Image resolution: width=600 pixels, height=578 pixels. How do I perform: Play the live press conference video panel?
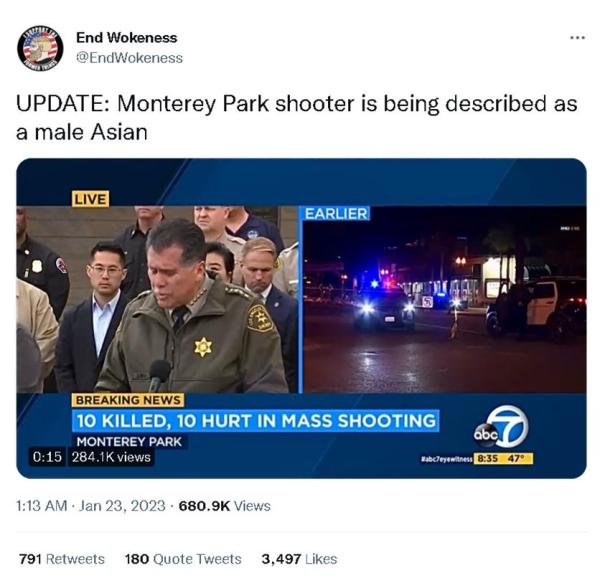click(x=157, y=300)
